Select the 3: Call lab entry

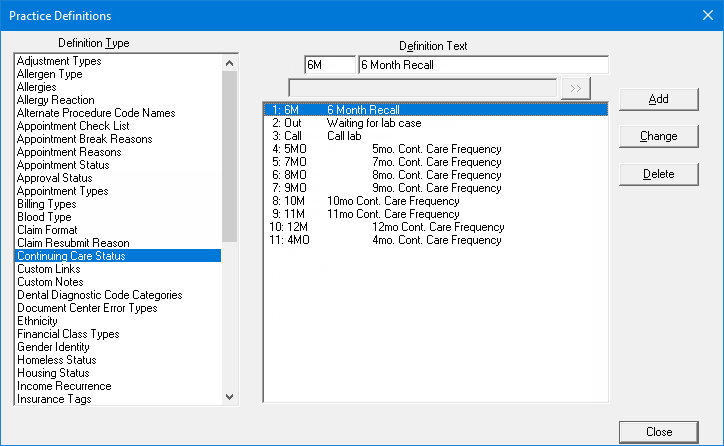345,136
